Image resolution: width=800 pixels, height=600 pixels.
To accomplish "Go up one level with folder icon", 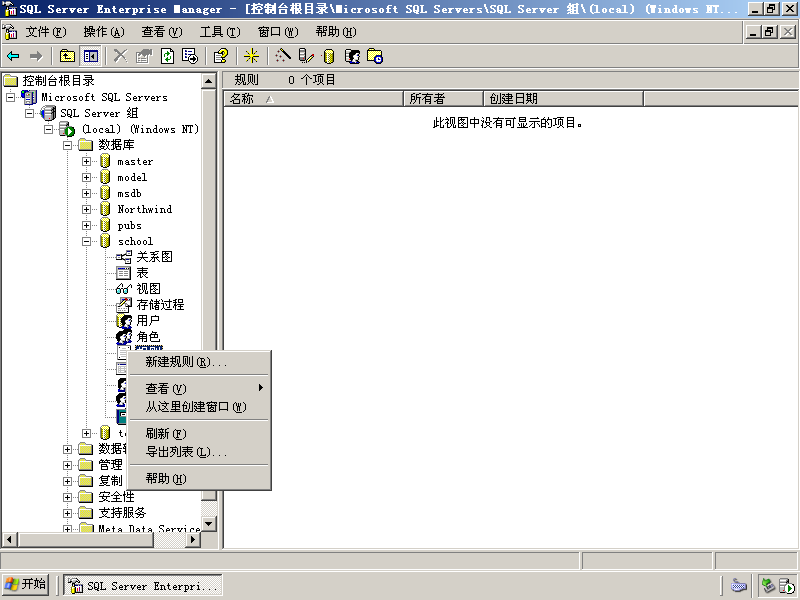I will 67,56.
